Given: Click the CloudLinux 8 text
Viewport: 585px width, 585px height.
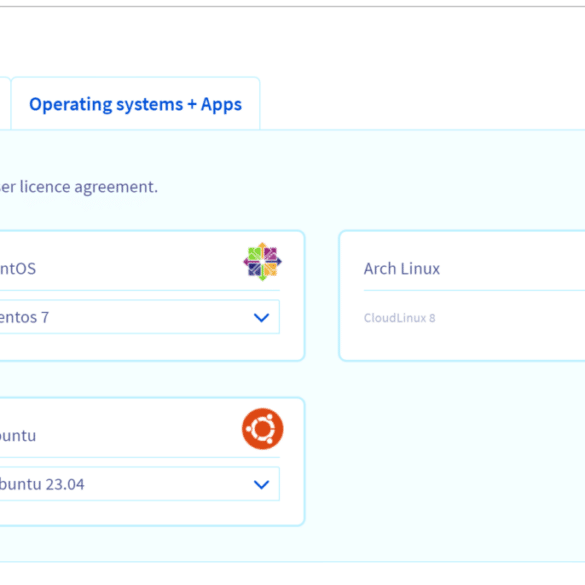Looking at the screenshot, I should (x=400, y=318).
